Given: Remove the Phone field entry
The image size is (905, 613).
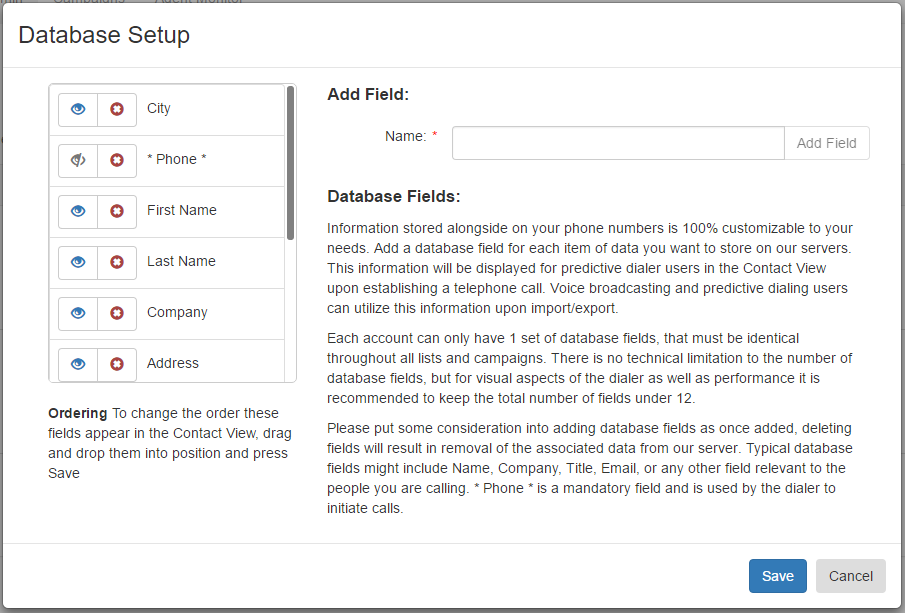Looking at the screenshot, I should pos(117,160).
